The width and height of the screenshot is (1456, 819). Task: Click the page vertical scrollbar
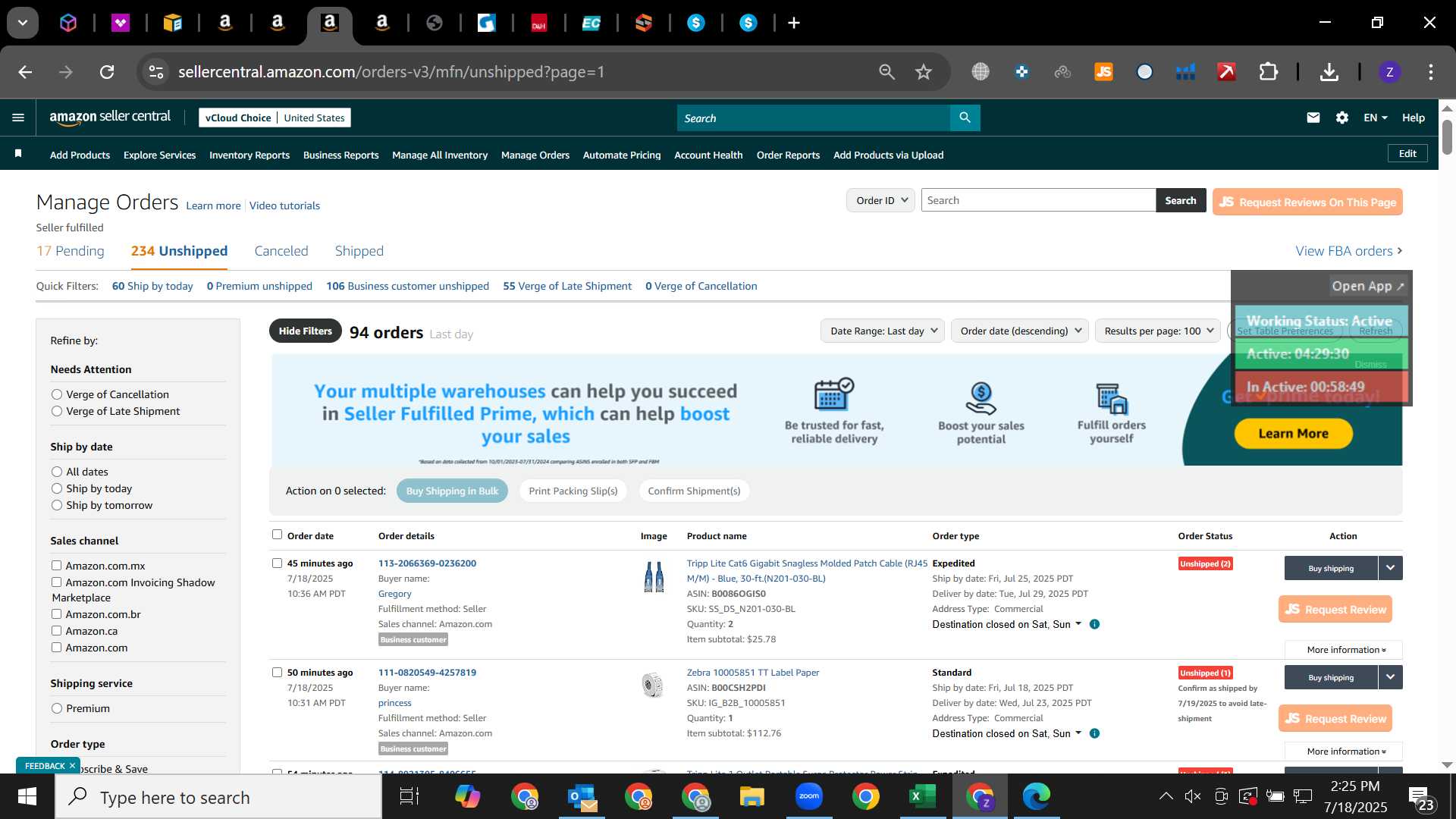click(x=1447, y=136)
